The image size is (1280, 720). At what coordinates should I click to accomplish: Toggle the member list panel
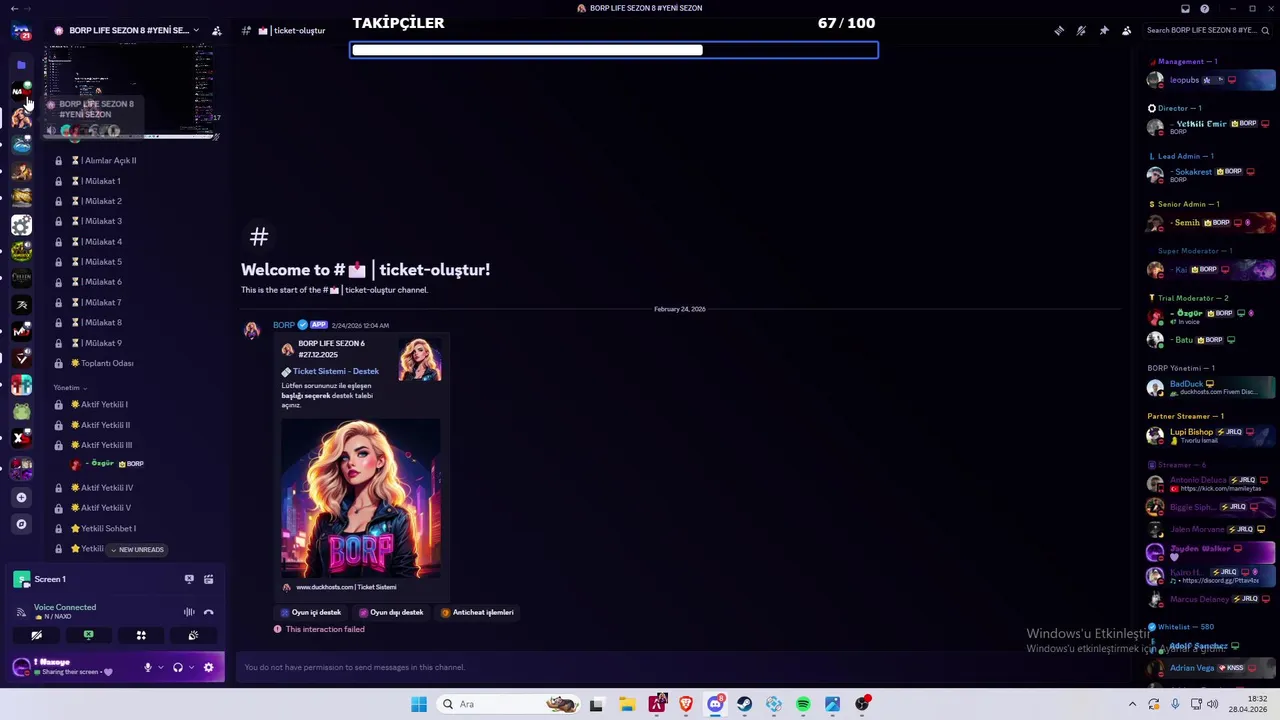click(x=1127, y=31)
